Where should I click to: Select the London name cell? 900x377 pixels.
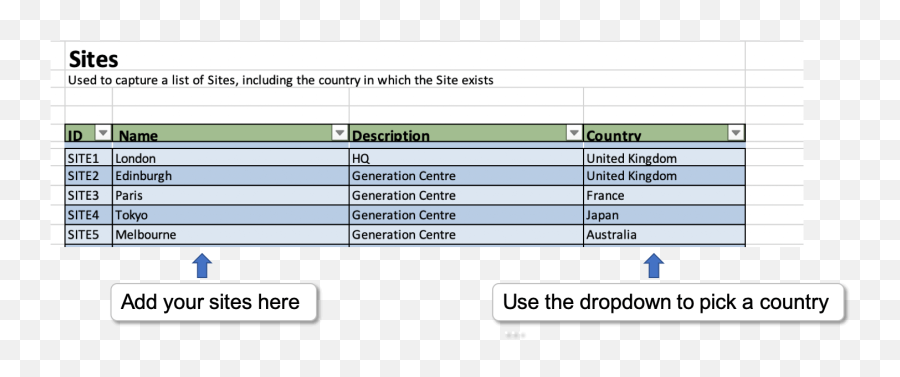[231, 158]
